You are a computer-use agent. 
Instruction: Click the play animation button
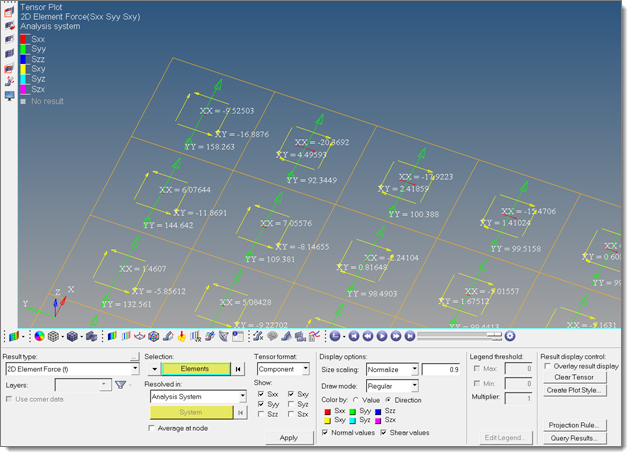381,336
